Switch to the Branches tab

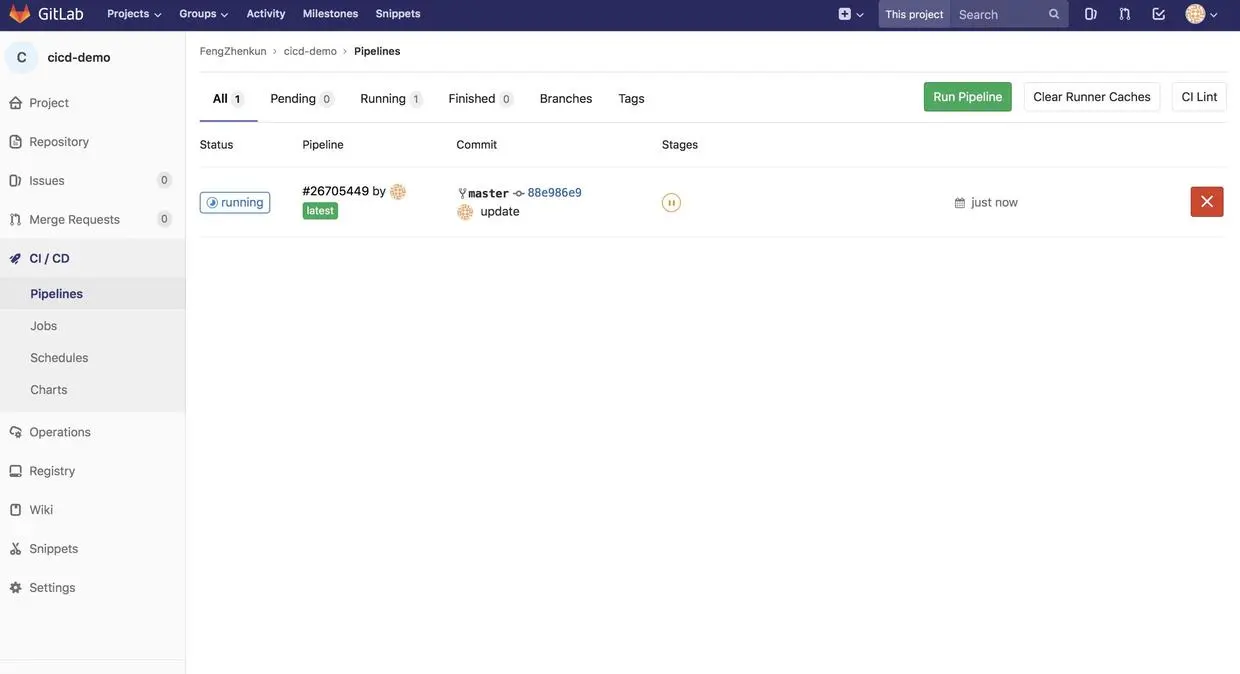click(566, 98)
